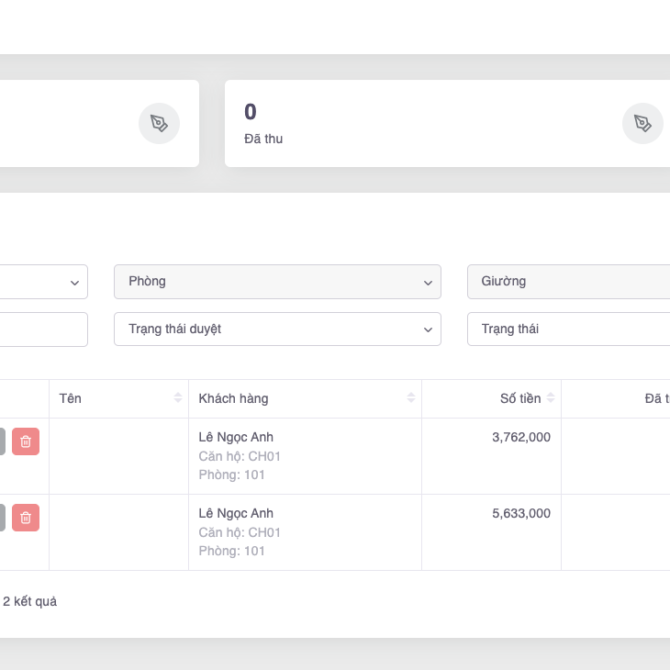Viewport: 670px width, 670px height.
Task: Click the gray action button in the second row
Action: [x=1, y=517]
